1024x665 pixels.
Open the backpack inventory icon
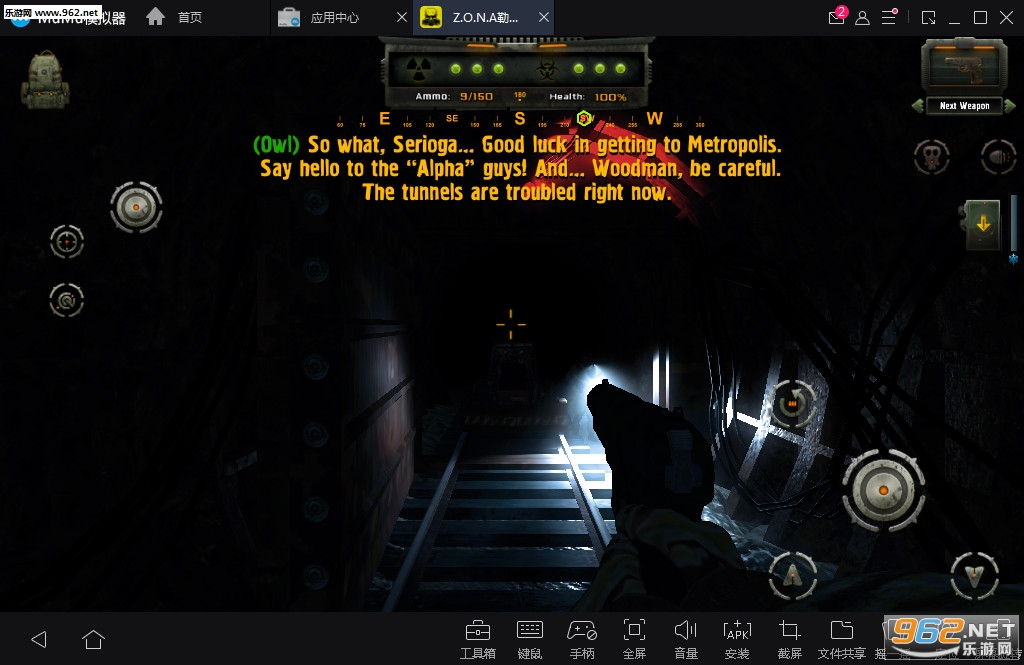(45, 80)
